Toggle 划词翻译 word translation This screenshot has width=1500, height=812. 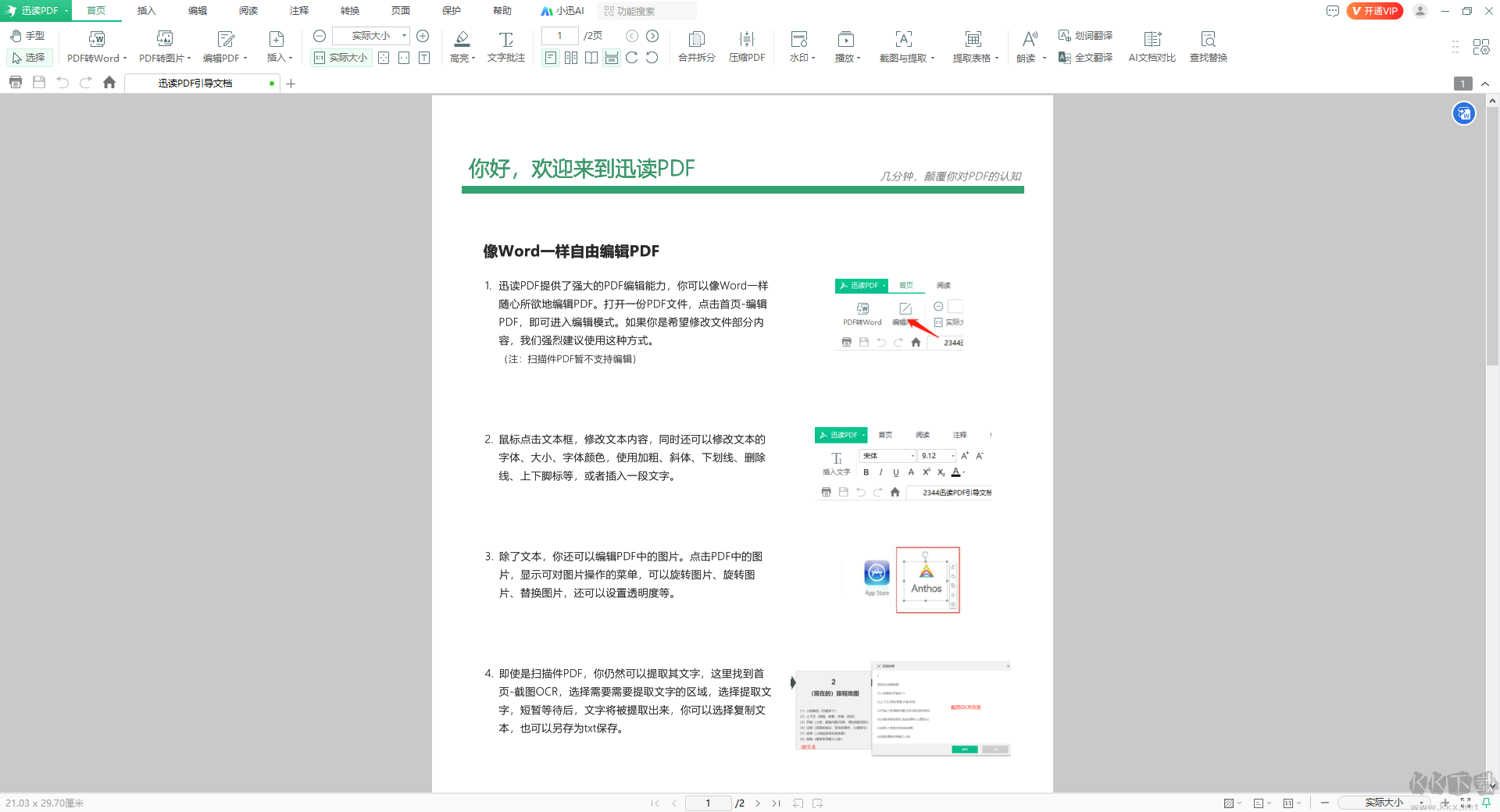pos(1085,36)
